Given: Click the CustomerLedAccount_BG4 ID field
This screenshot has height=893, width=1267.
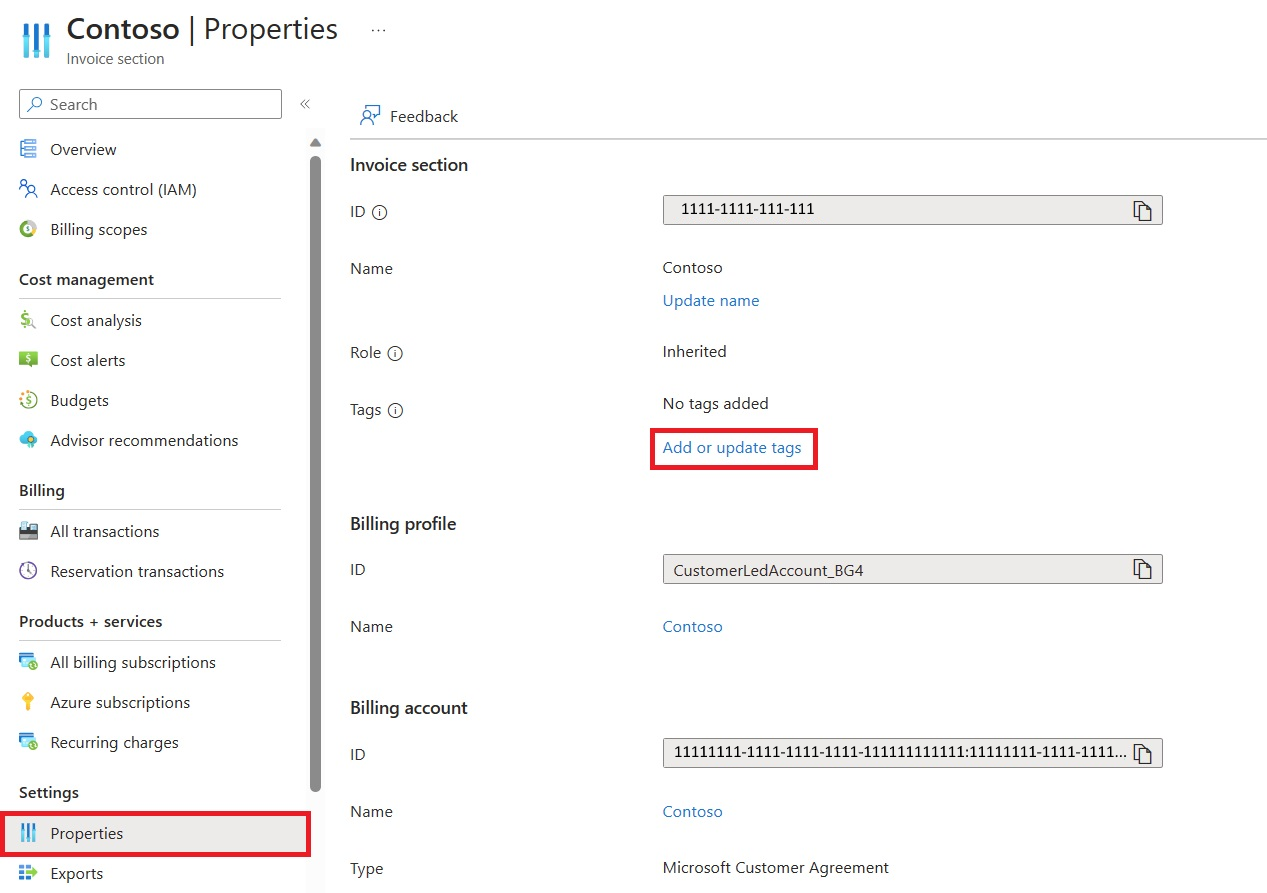Looking at the screenshot, I should tap(912, 569).
